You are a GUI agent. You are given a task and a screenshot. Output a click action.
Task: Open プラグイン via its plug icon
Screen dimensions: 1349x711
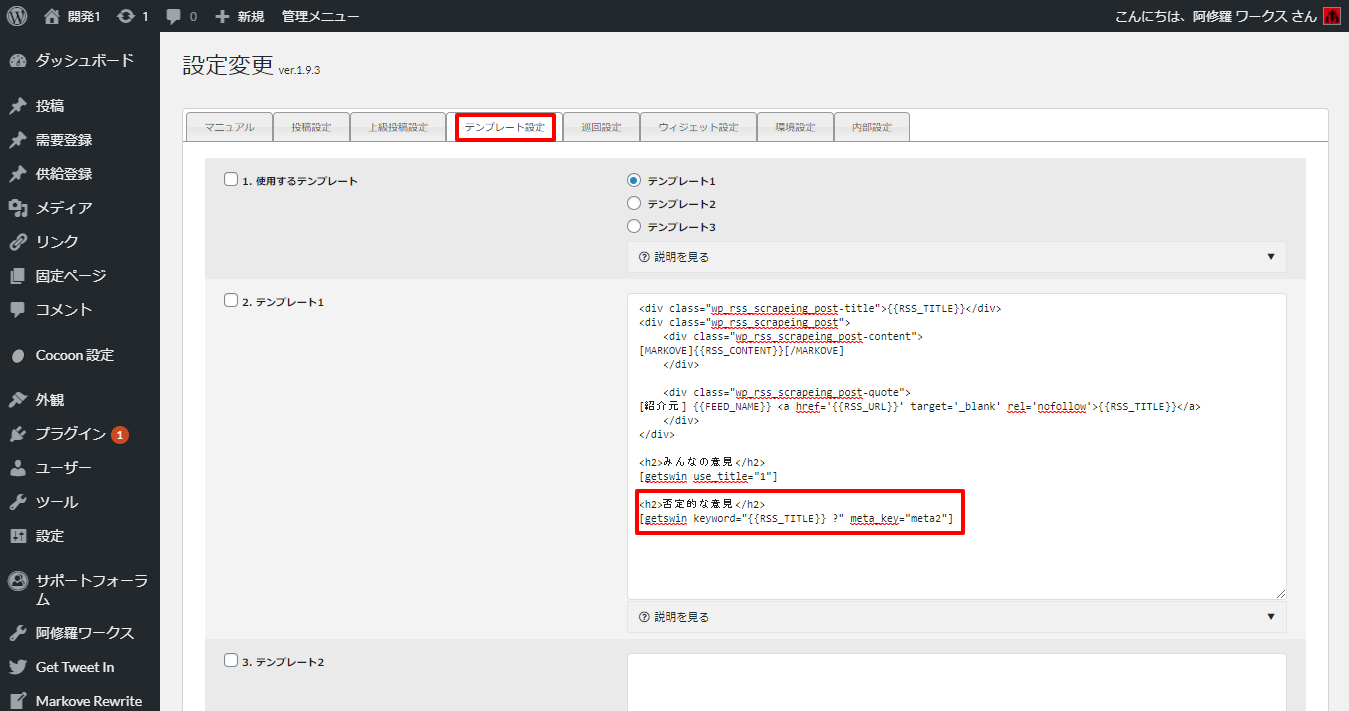coord(17,434)
